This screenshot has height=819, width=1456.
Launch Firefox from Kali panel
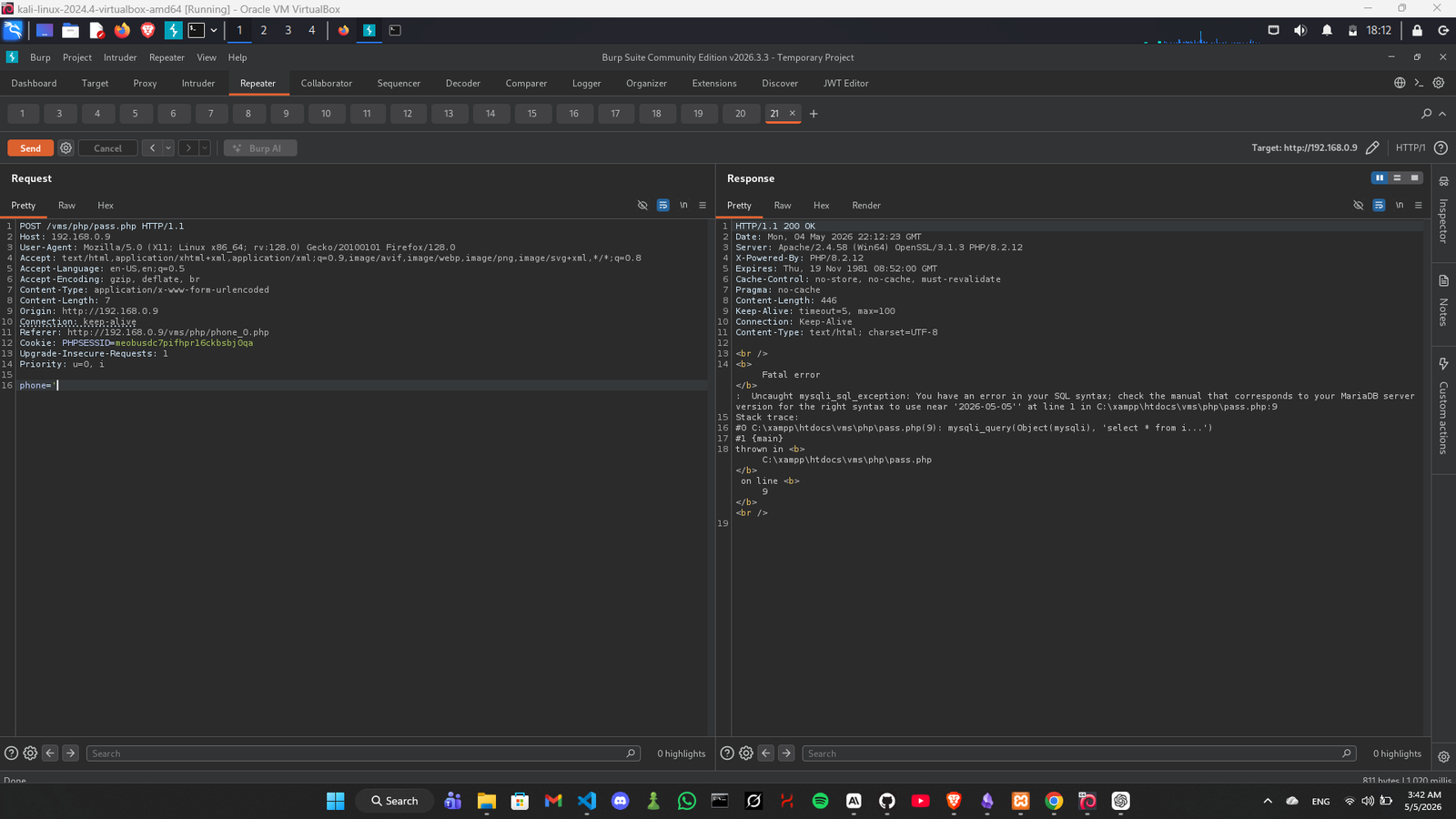point(122,30)
